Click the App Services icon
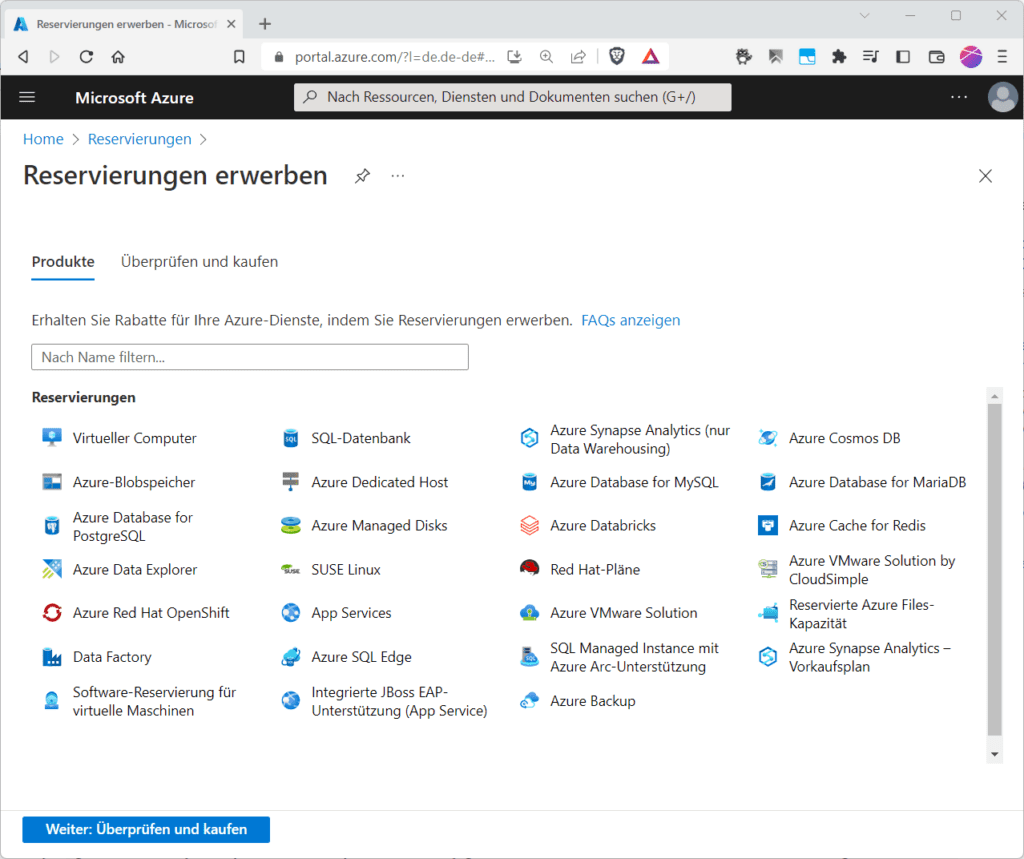Viewport: 1024px width, 859px height. (x=291, y=613)
